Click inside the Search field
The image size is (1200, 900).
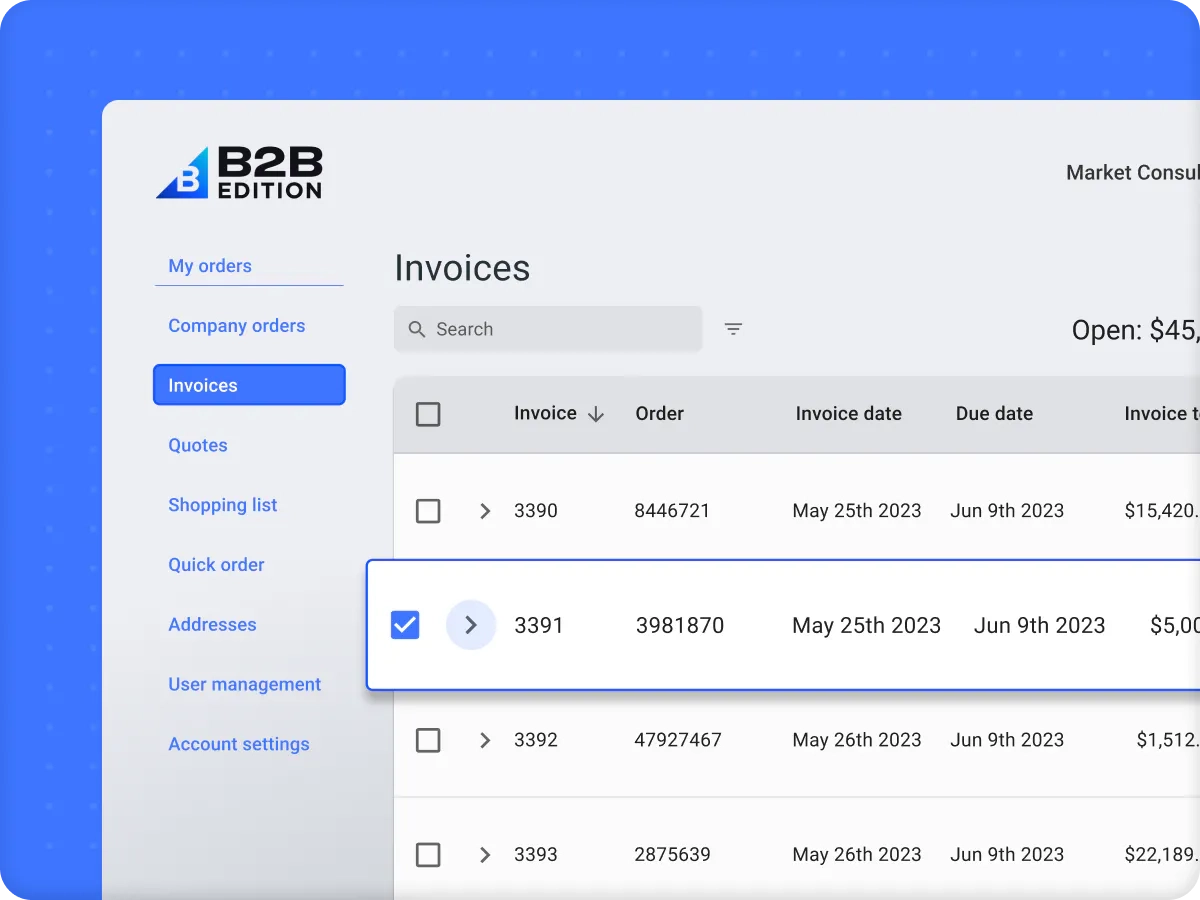[x=548, y=329]
